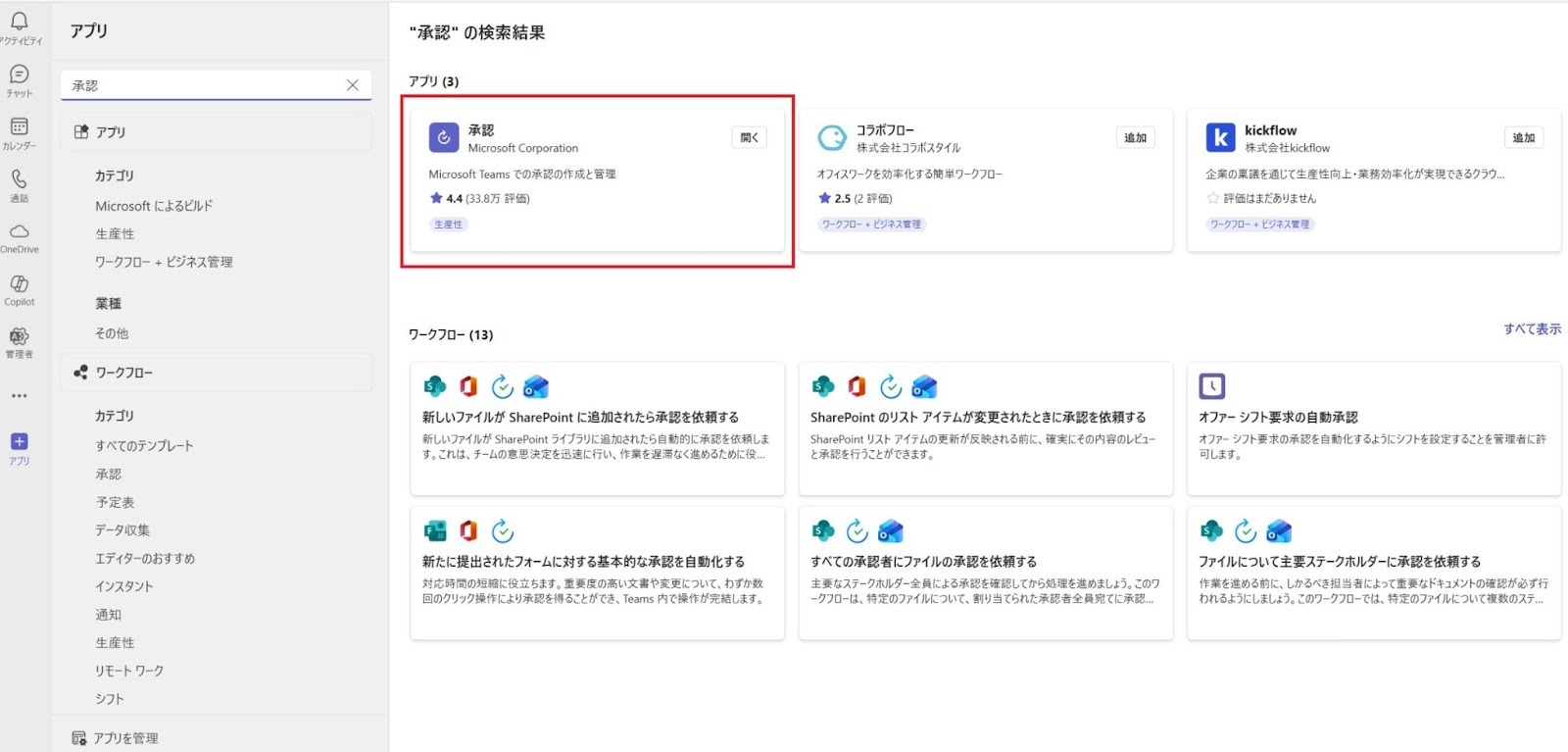Open OneDrive cloud icon
1568x752 pixels.
19,231
